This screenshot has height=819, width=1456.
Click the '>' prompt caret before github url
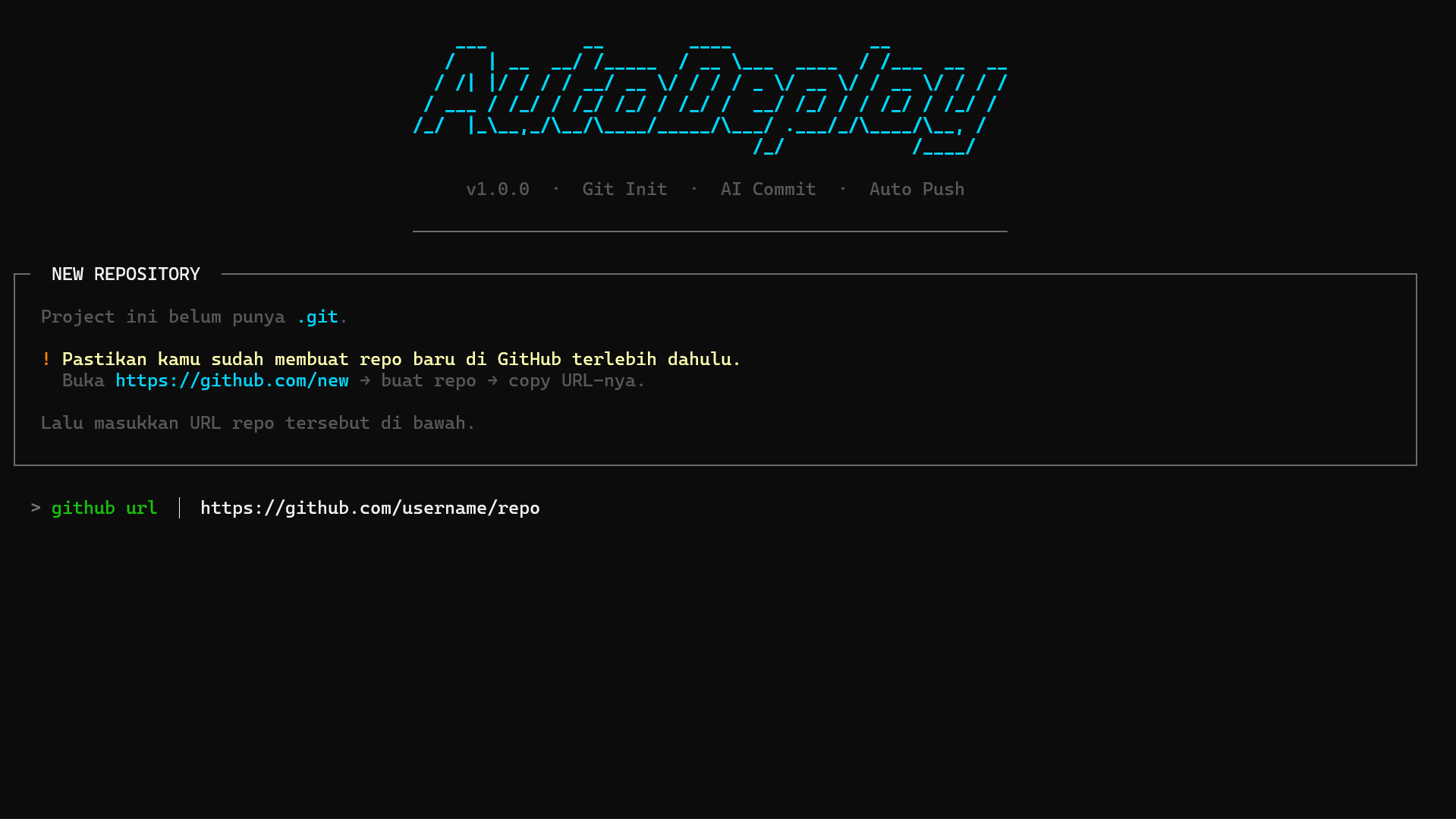[x=36, y=507]
